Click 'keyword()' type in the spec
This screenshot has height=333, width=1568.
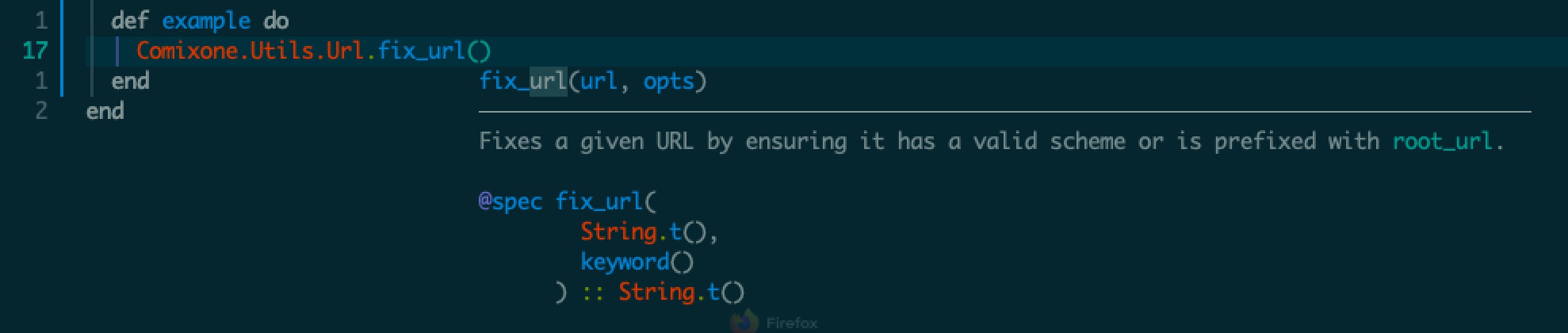coord(637,262)
